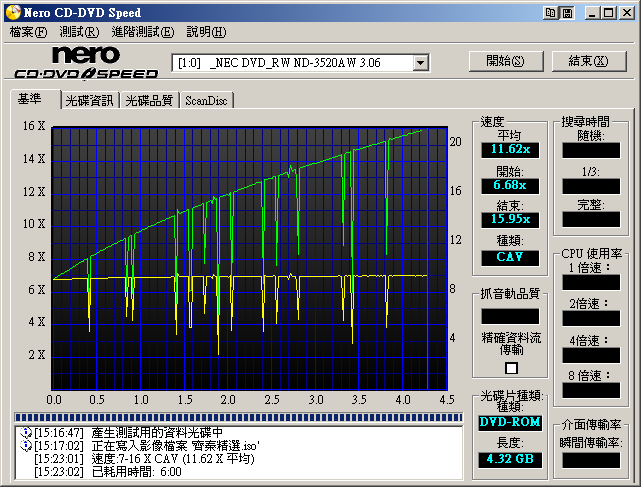Click the start speed value 6.68x

[x=510, y=186]
